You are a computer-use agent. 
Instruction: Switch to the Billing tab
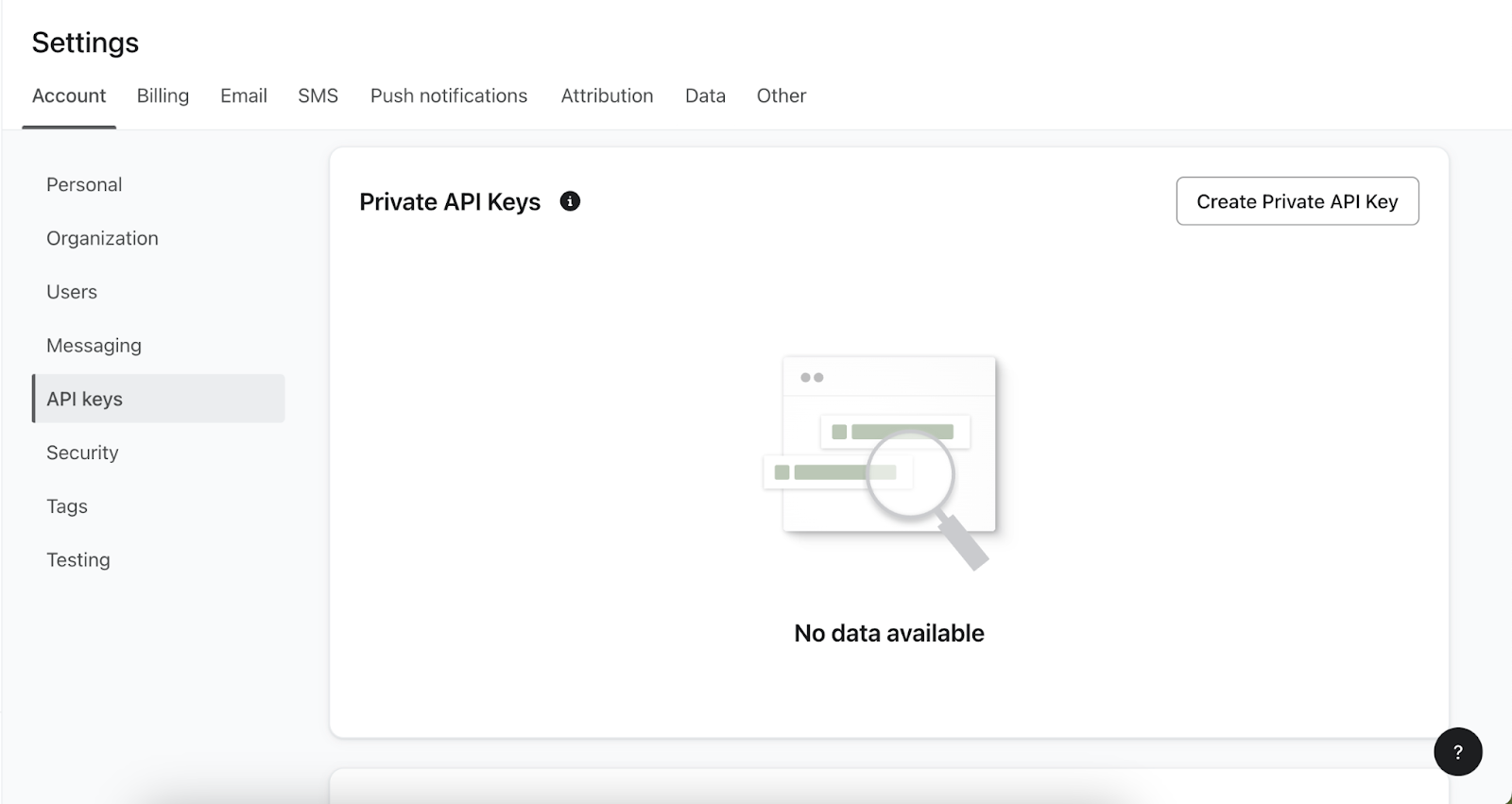[x=163, y=96]
